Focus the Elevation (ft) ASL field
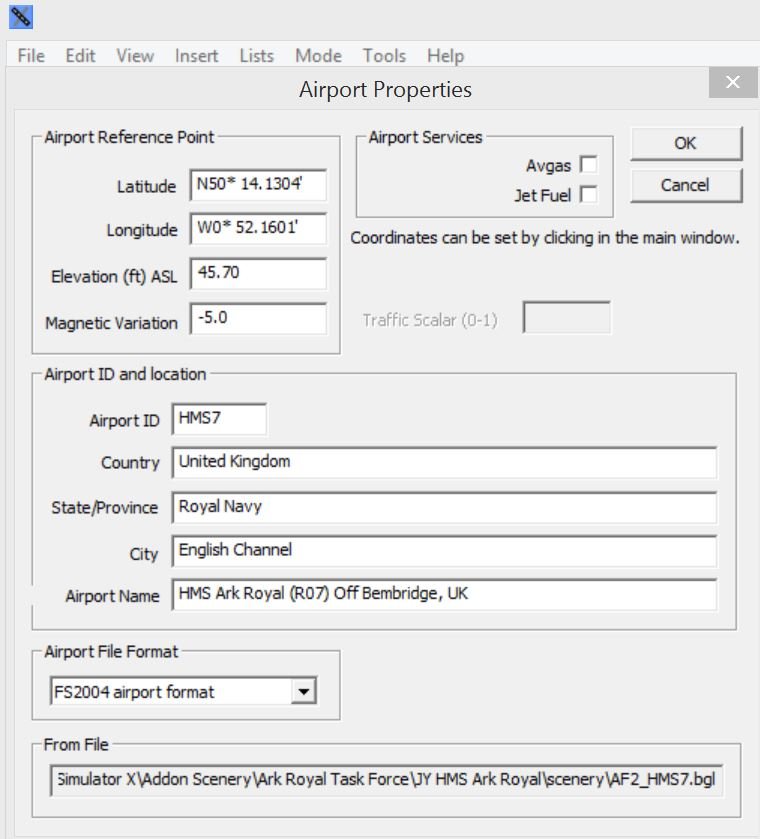This screenshot has height=839, width=760. coord(258,275)
